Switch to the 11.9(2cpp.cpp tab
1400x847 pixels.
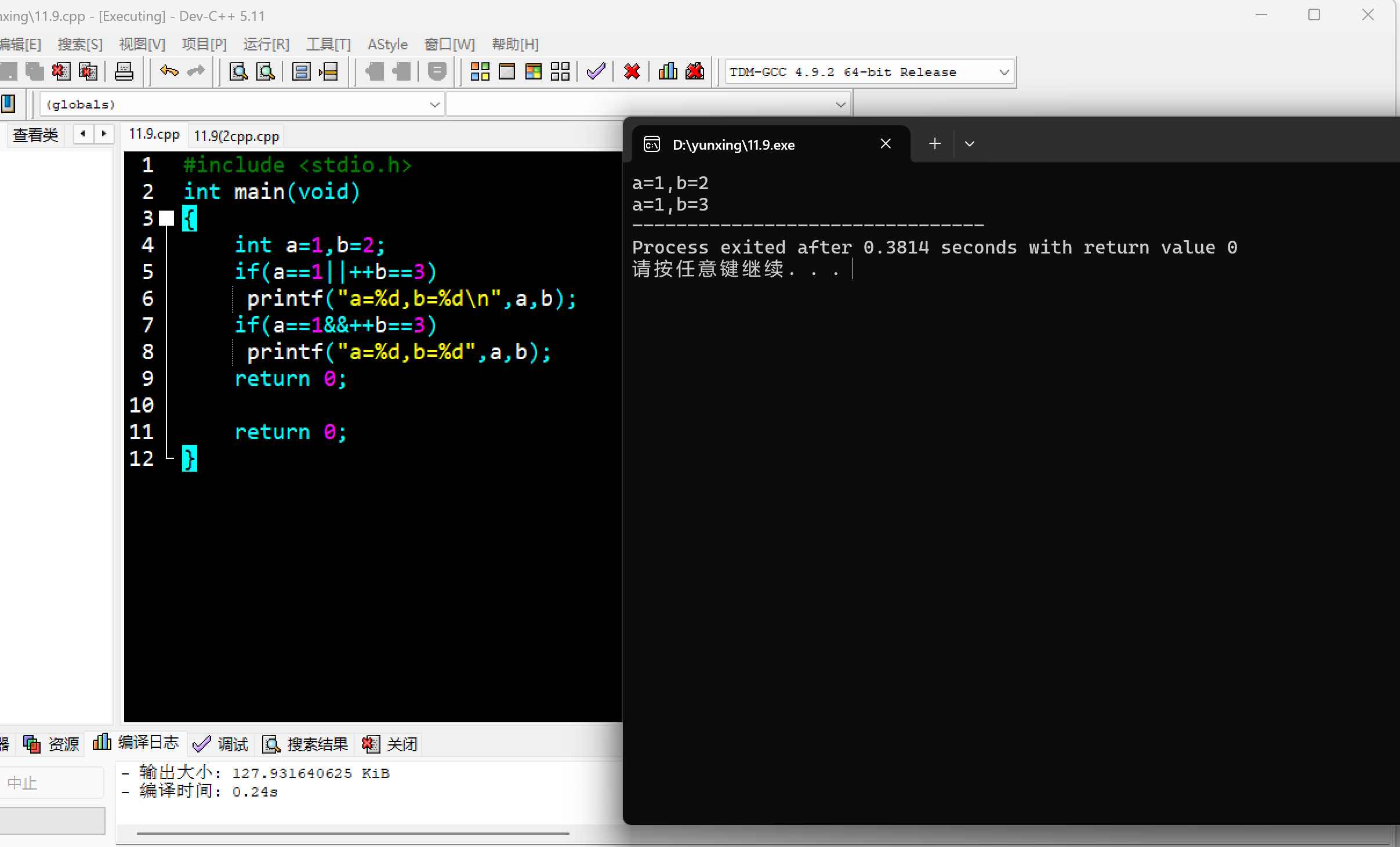tap(237, 136)
